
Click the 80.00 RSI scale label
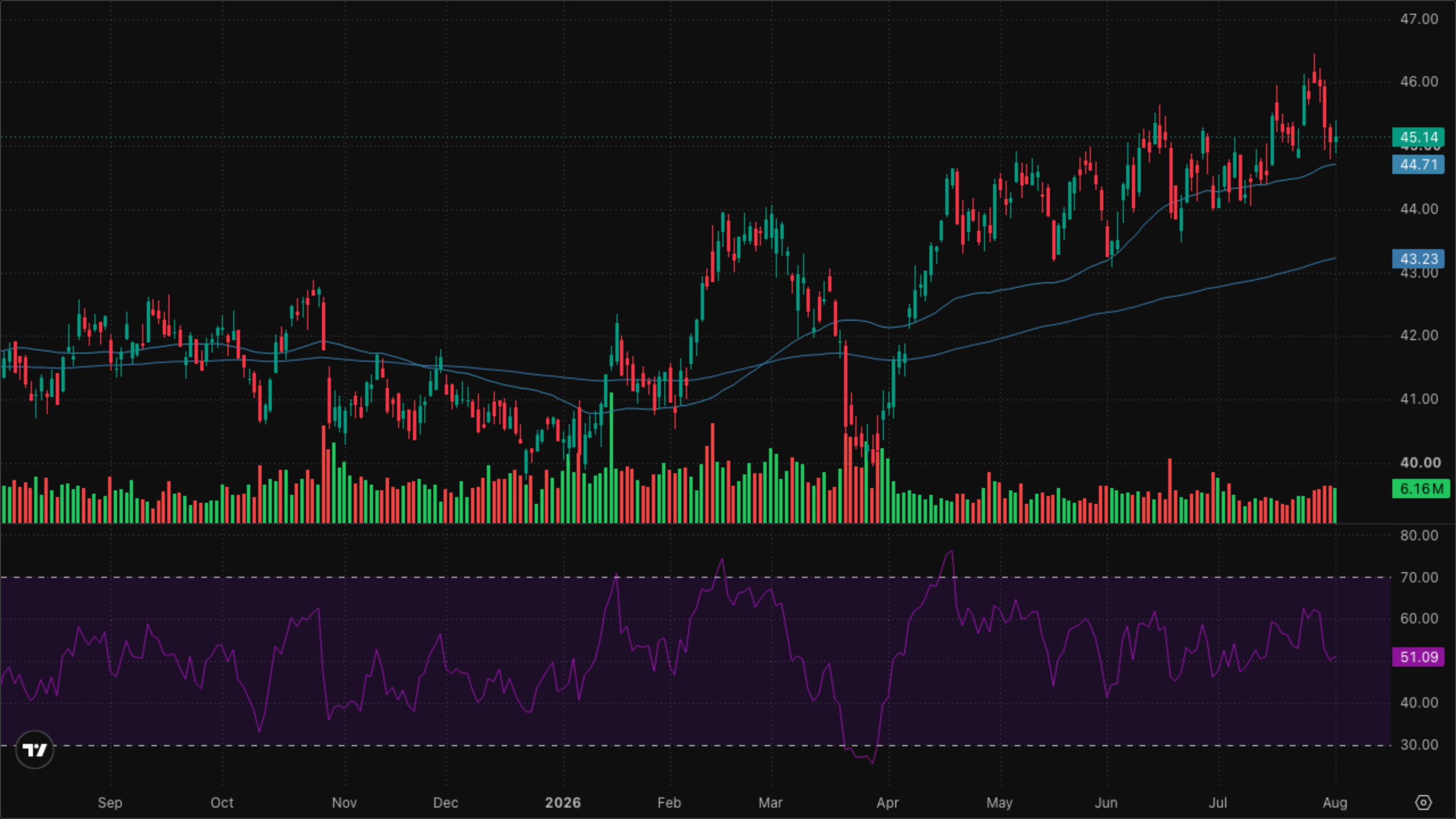pyautogui.click(x=1419, y=535)
